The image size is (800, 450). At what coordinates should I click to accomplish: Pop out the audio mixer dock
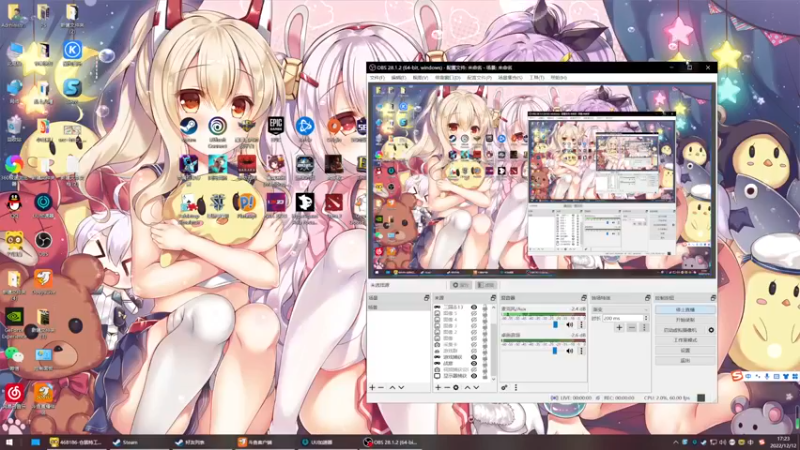coord(584,298)
